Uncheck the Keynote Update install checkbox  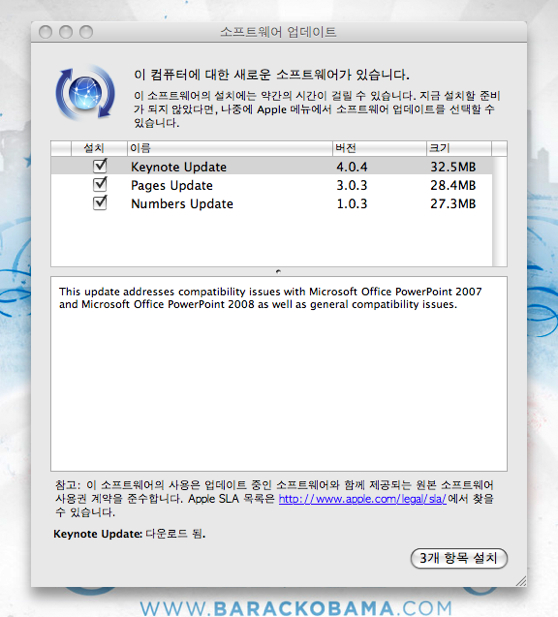tap(100, 166)
